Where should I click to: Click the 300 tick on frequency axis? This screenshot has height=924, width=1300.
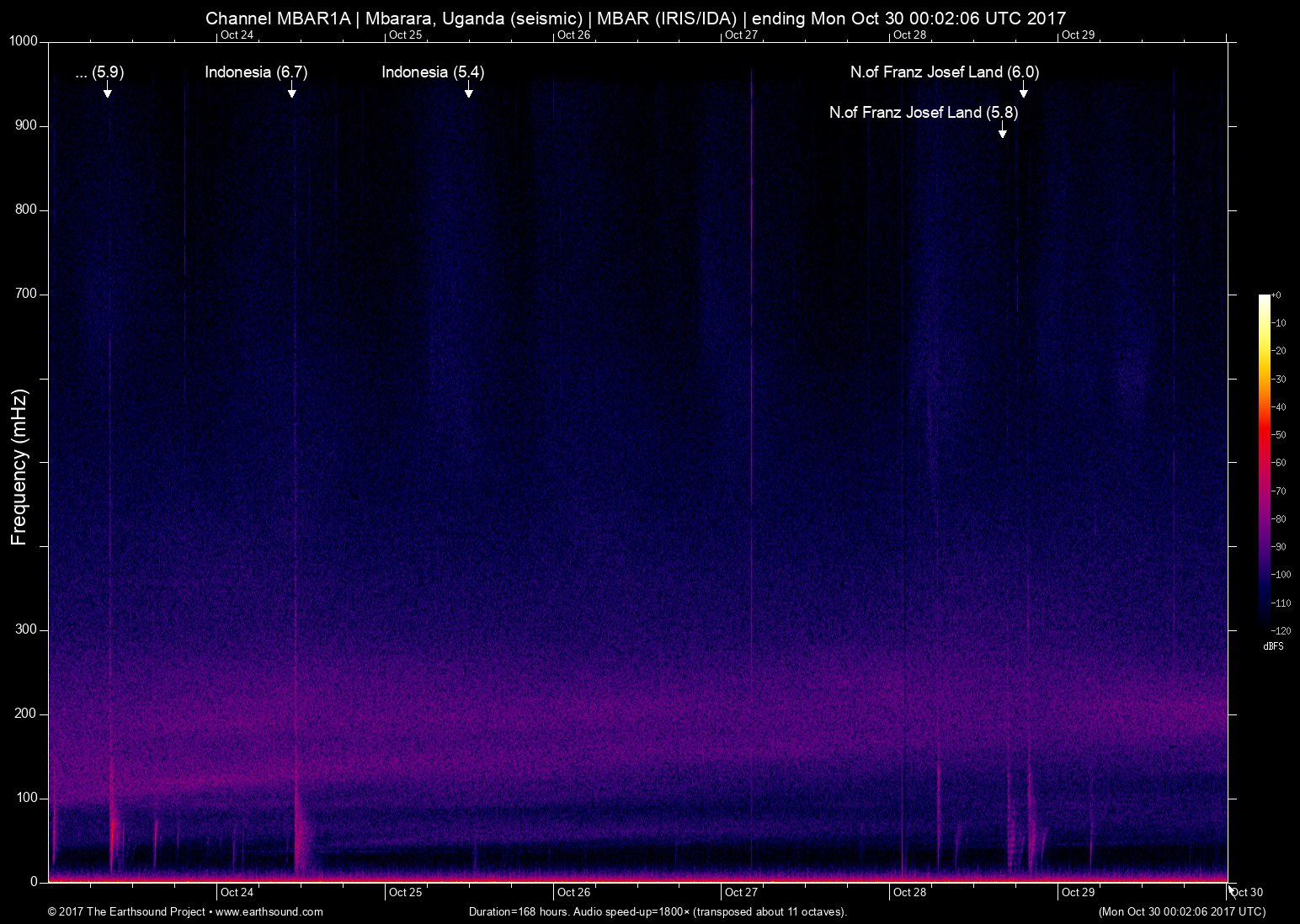pyautogui.click(x=28, y=629)
